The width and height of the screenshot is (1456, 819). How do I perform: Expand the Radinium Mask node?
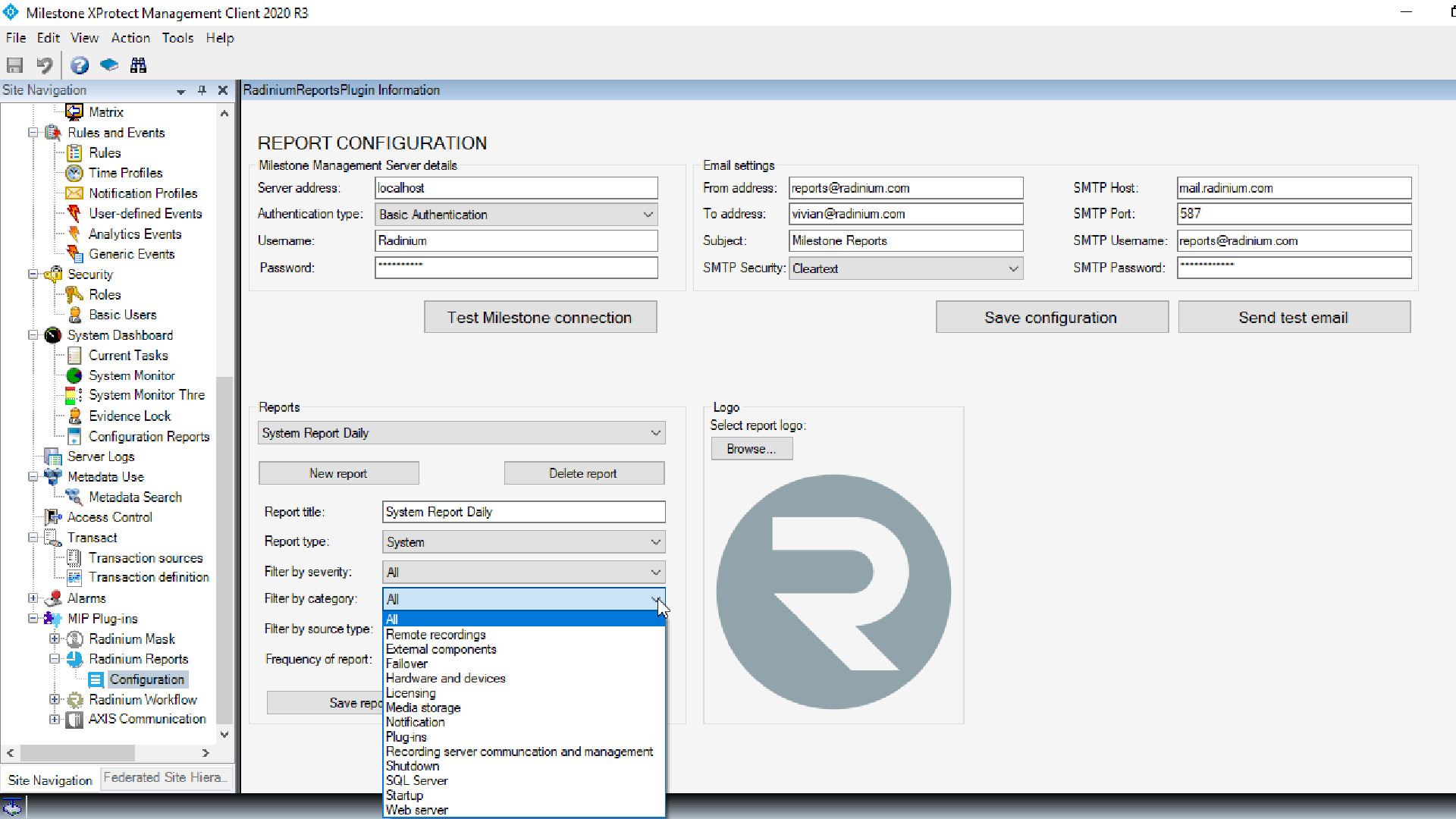tap(55, 639)
